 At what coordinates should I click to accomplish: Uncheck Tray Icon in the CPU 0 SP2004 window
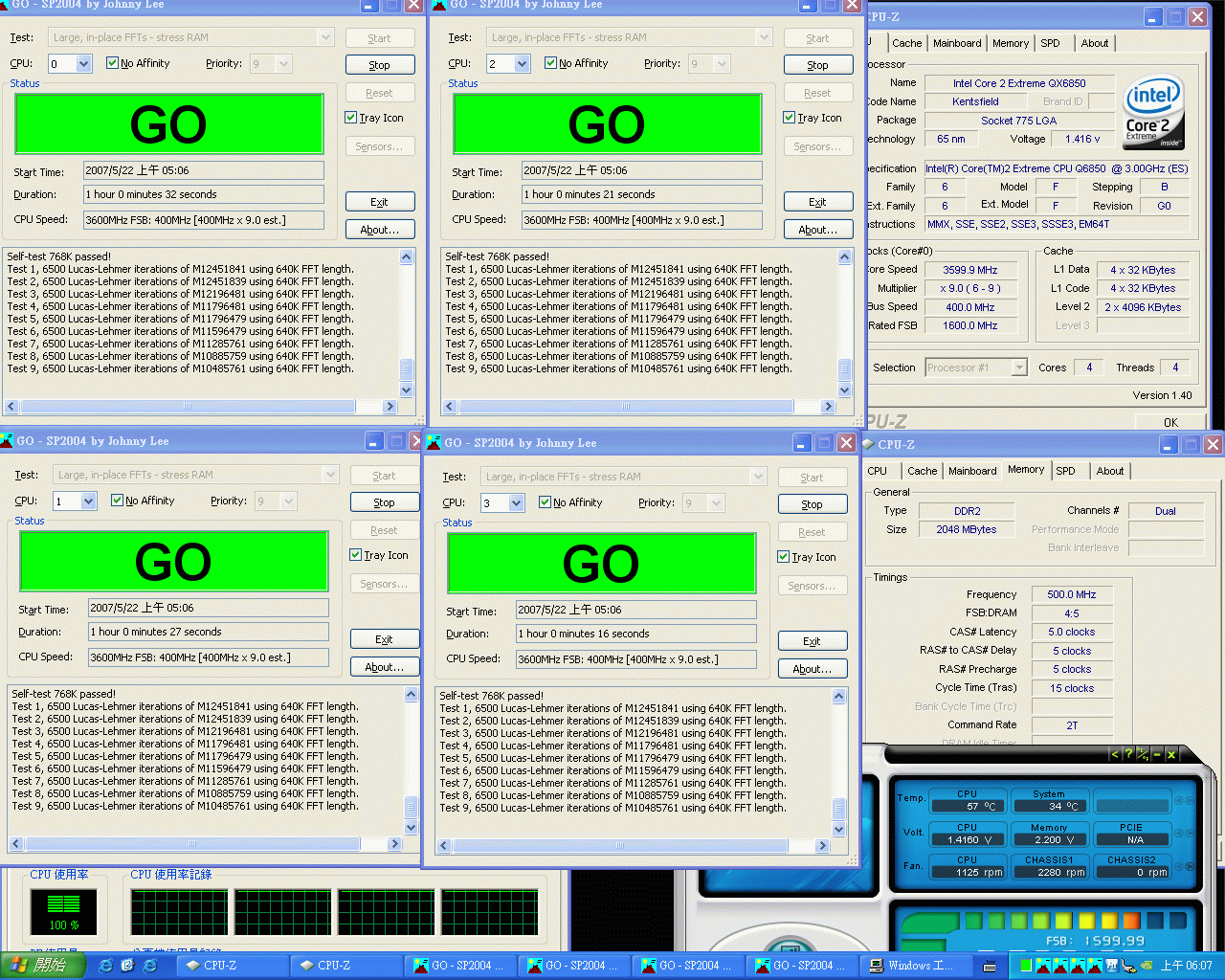[350, 118]
